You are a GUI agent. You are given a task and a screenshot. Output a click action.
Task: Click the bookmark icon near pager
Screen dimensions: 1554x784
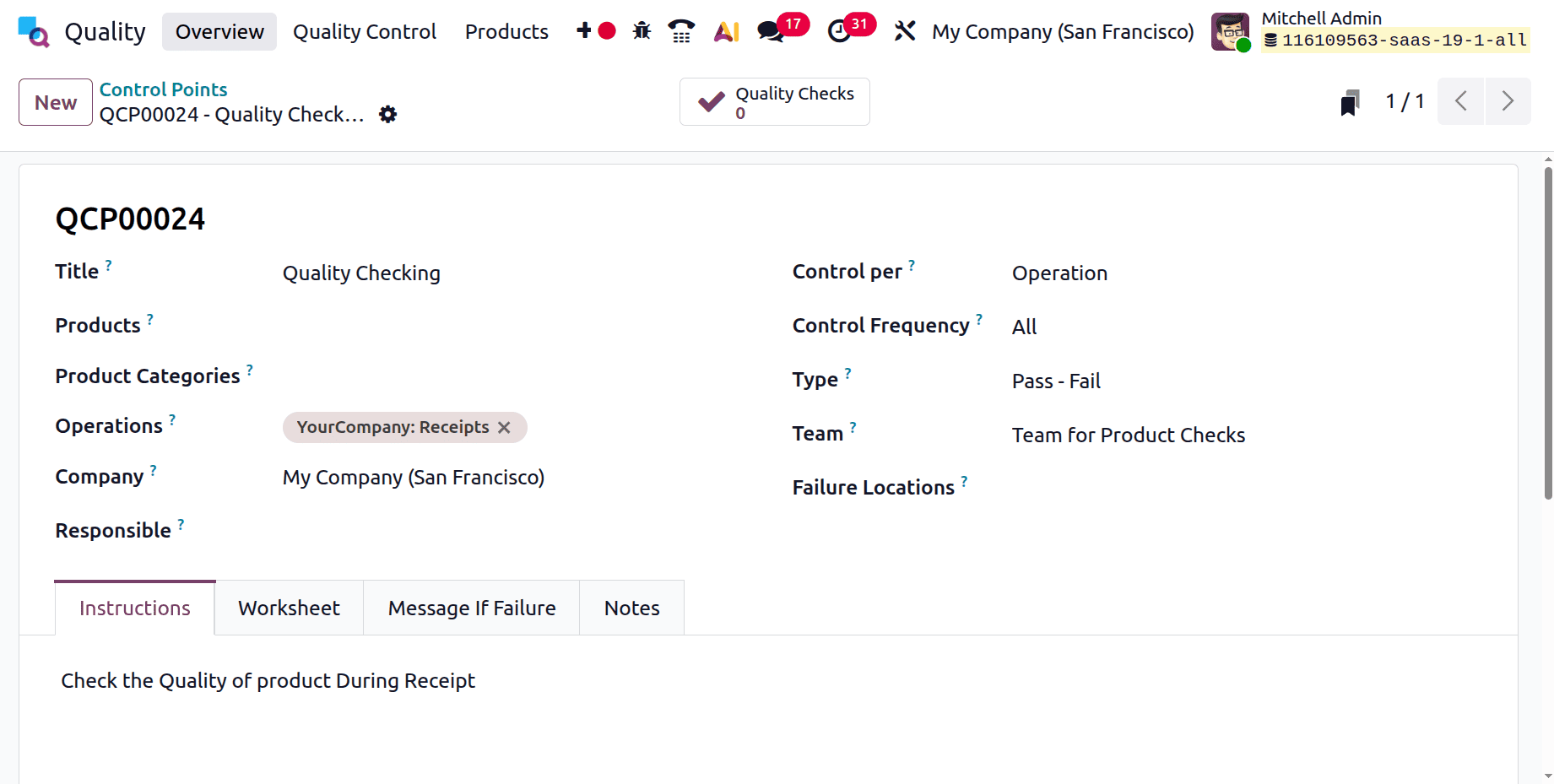click(x=1350, y=103)
